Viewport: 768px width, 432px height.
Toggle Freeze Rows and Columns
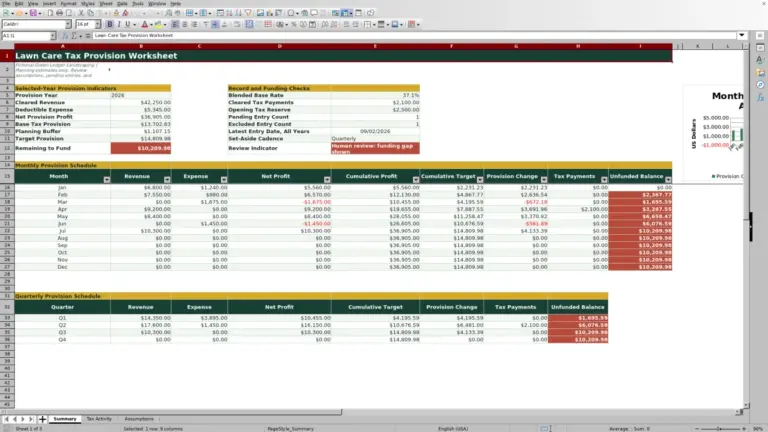click(345, 13)
